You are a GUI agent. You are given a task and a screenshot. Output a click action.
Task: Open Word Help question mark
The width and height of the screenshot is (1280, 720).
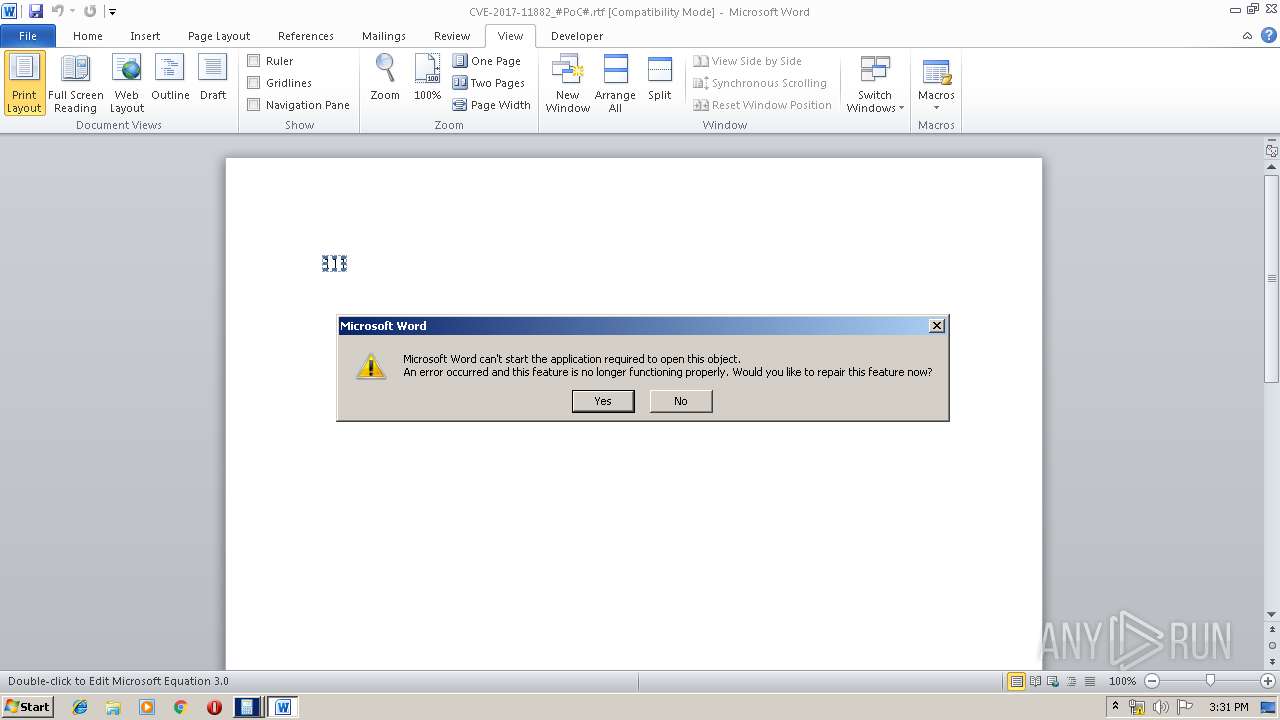point(1268,35)
